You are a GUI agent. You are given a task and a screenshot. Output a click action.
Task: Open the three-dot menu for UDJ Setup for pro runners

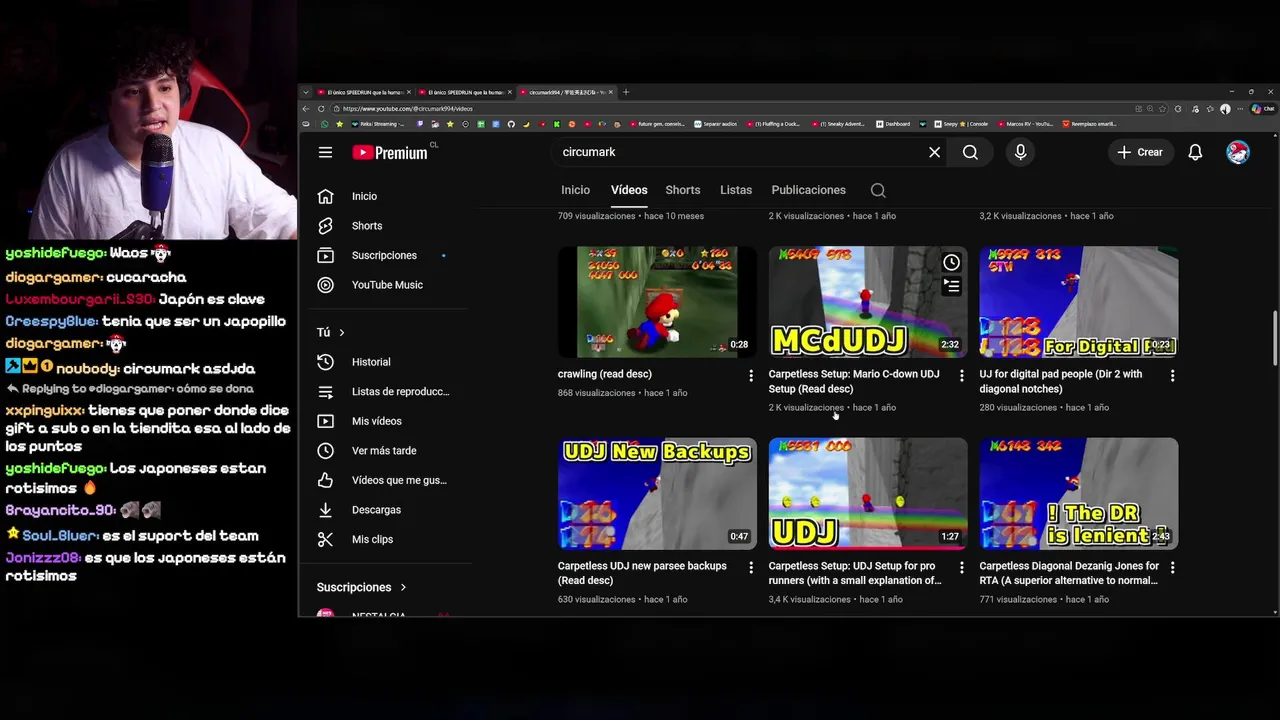coord(962,568)
